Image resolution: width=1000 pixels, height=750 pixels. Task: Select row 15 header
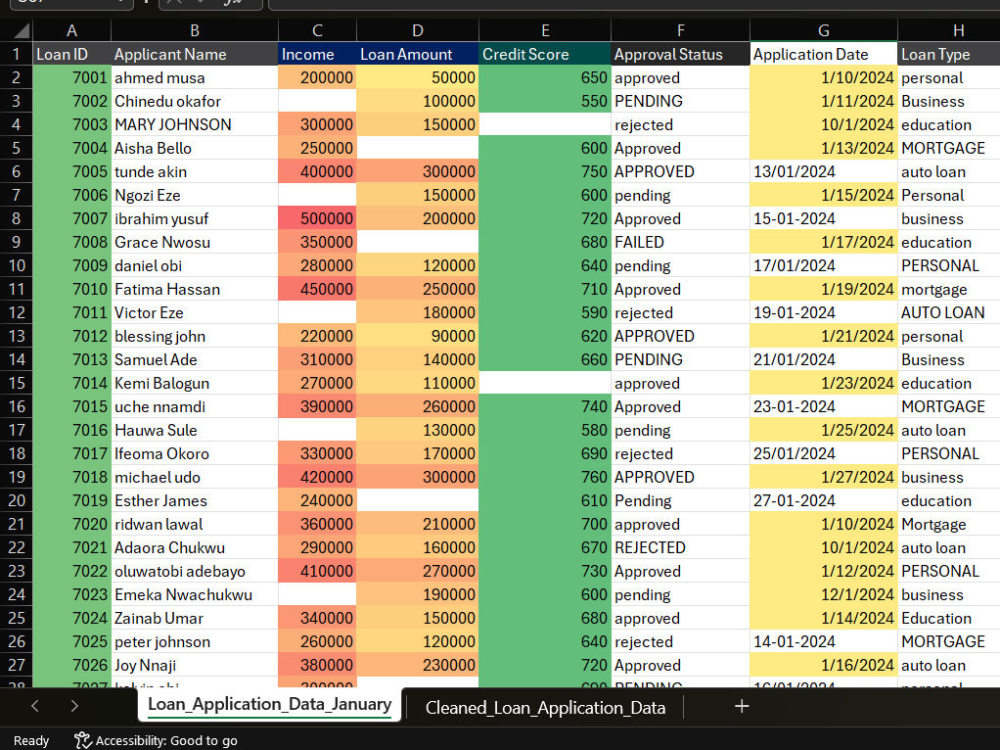[x=16, y=383]
